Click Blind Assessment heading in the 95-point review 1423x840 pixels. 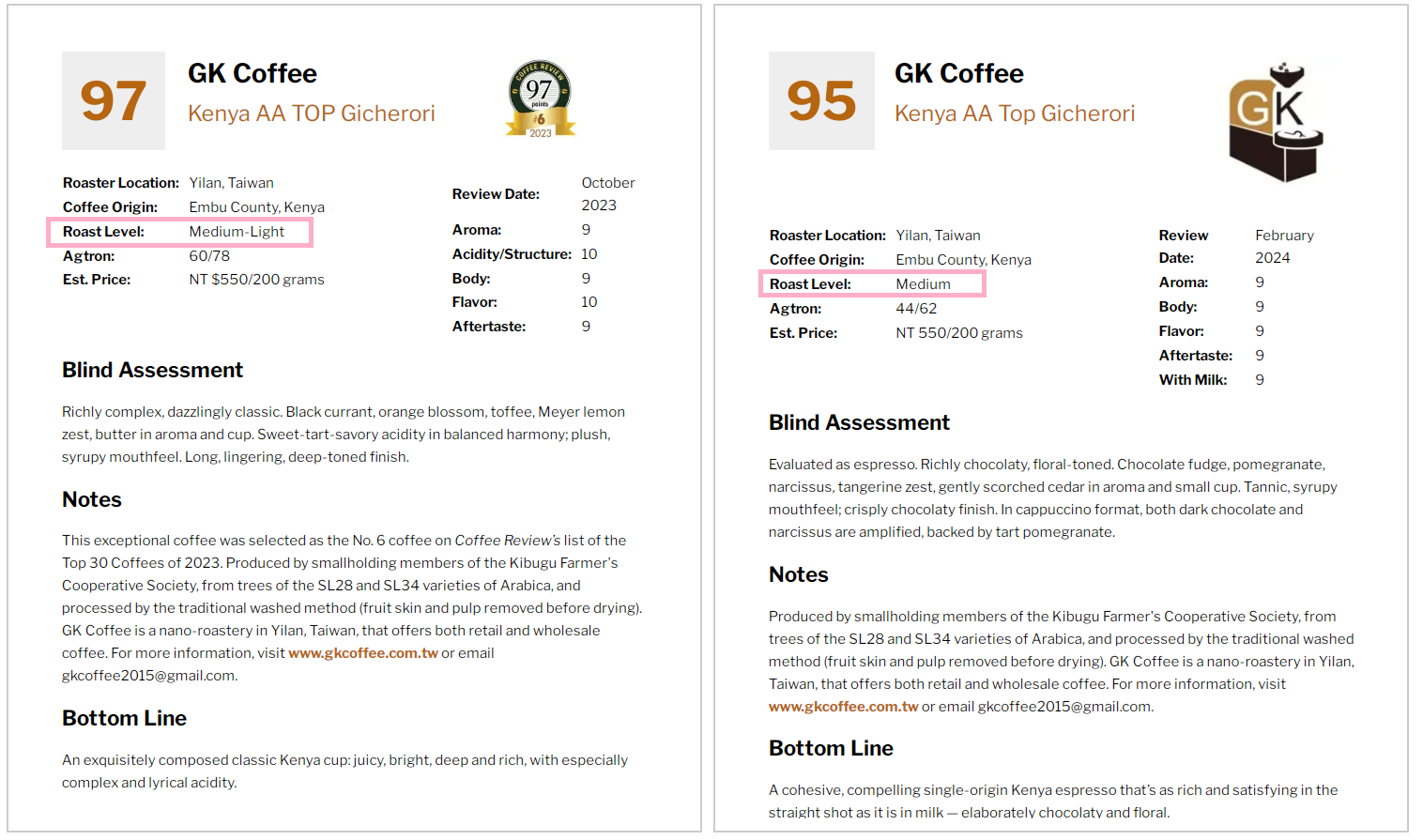[x=859, y=423]
